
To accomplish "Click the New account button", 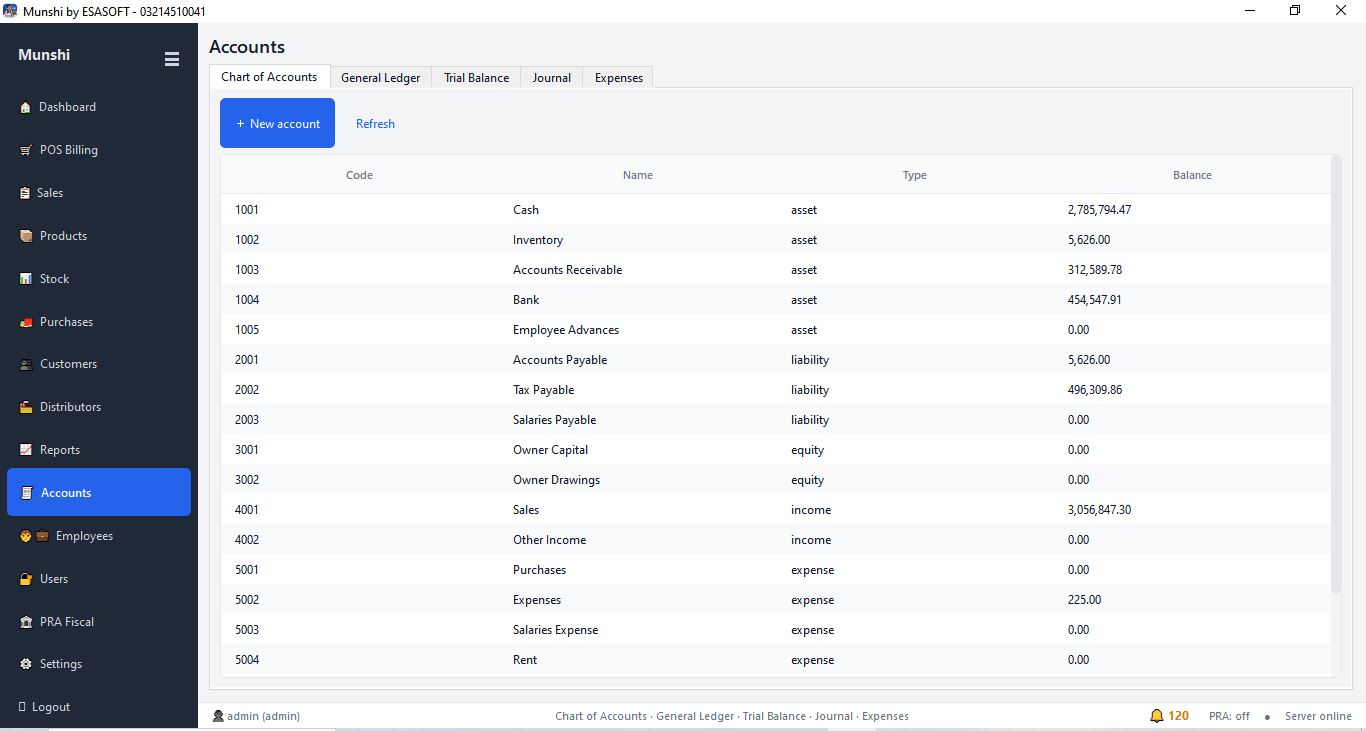I will (277, 123).
